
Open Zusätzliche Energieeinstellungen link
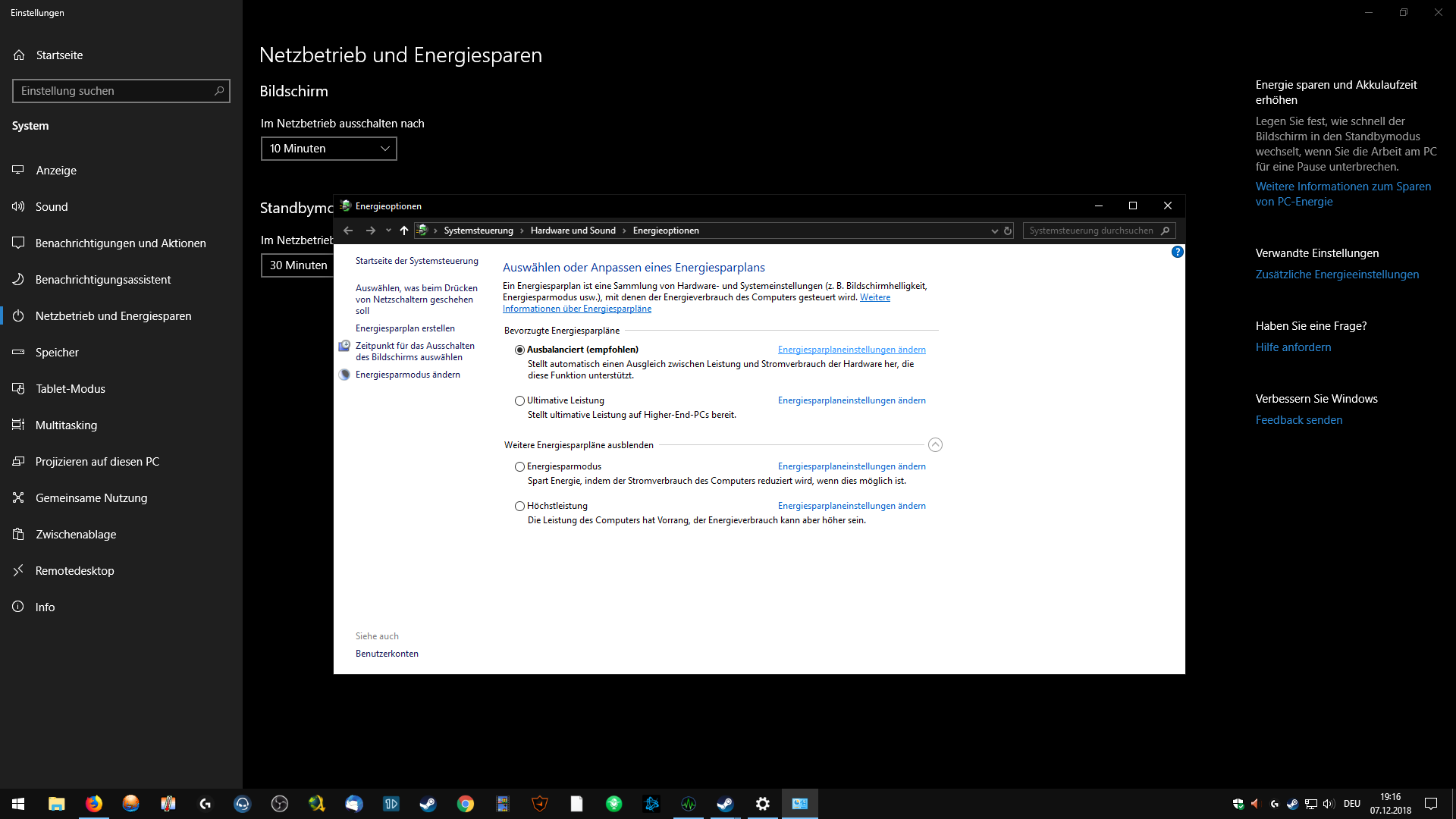tap(1337, 275)
